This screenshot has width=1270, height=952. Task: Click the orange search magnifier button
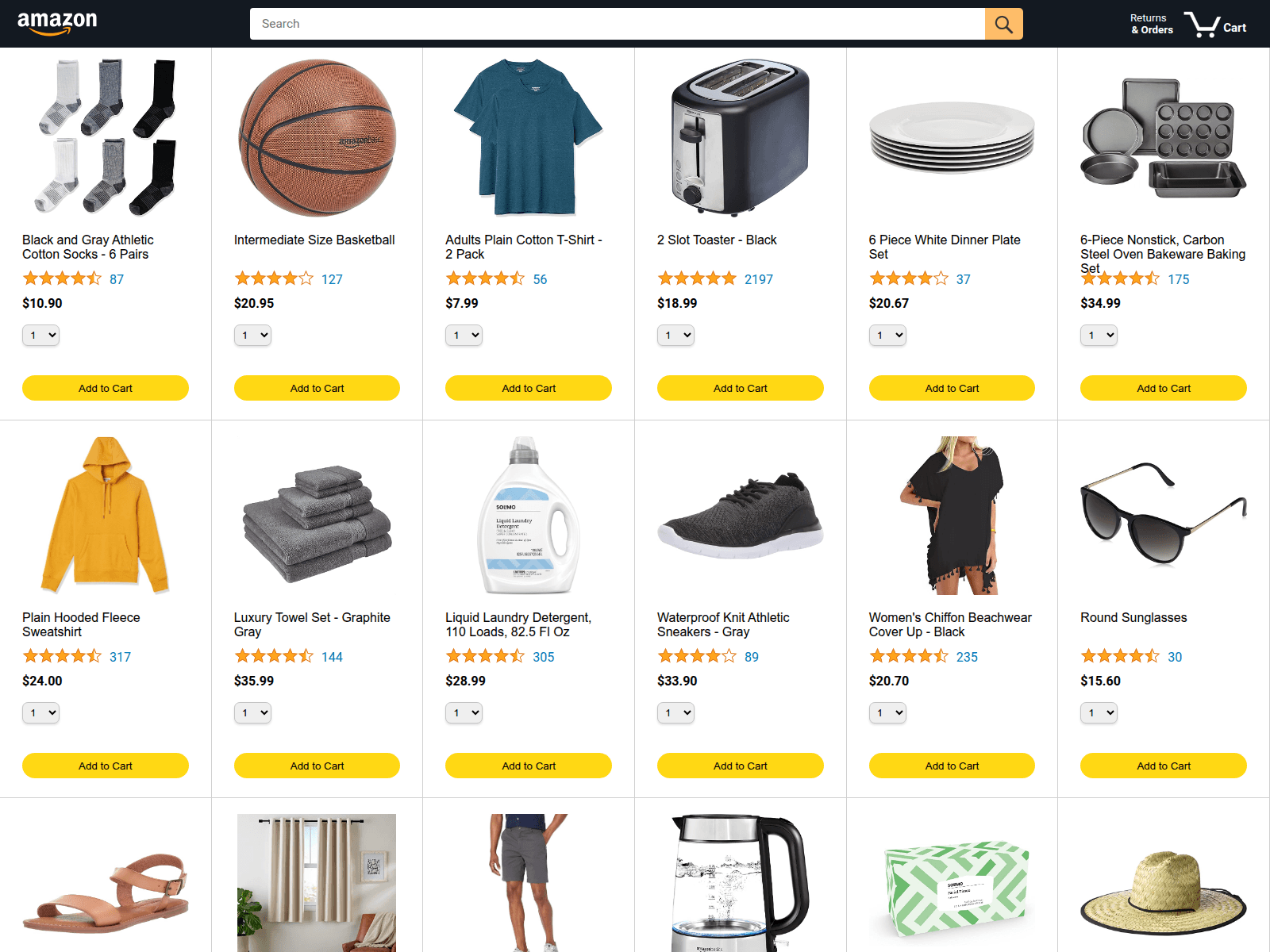click(x=1003, y=24)
